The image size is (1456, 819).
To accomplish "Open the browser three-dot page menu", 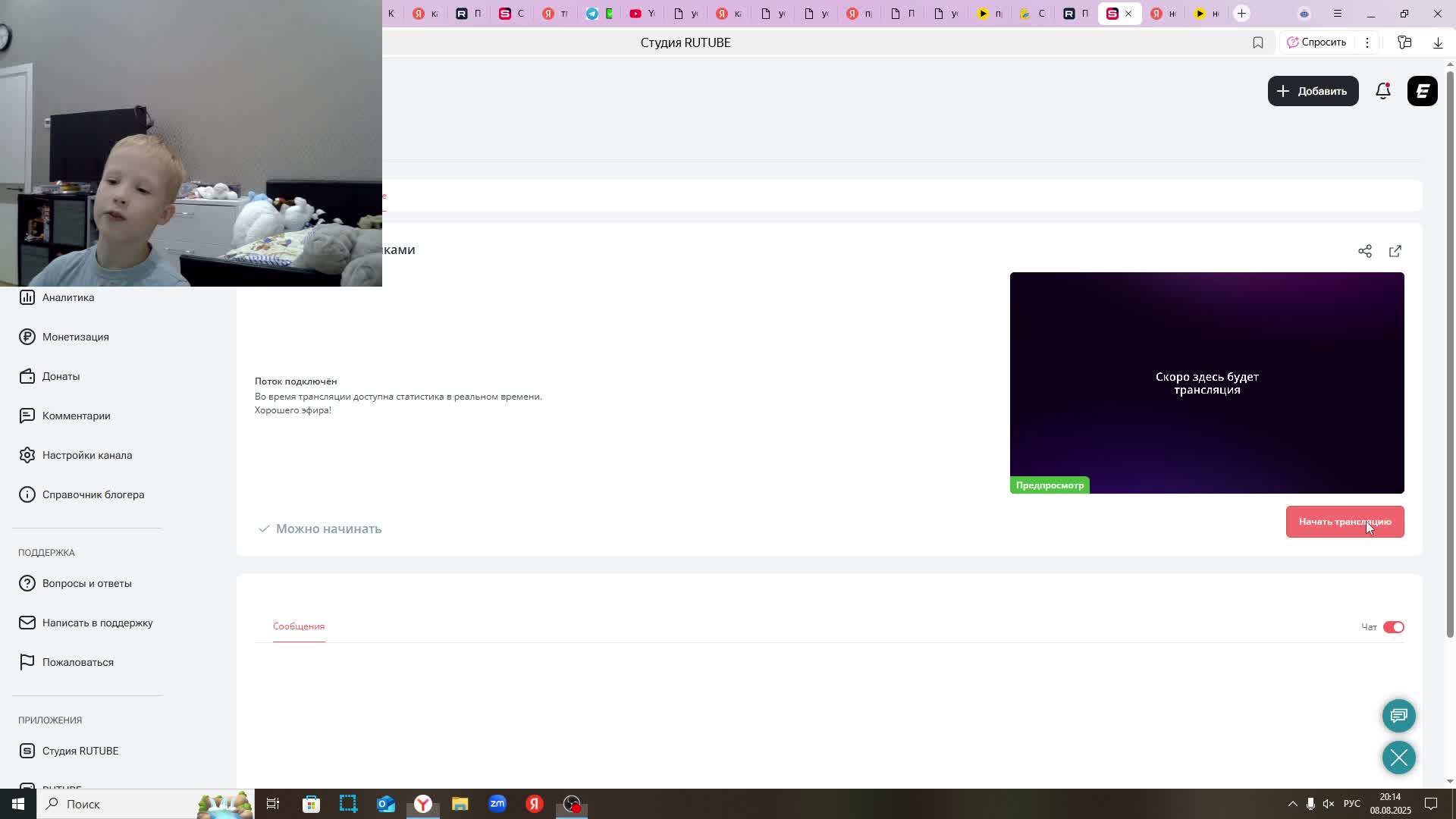I will (1367, 42).
